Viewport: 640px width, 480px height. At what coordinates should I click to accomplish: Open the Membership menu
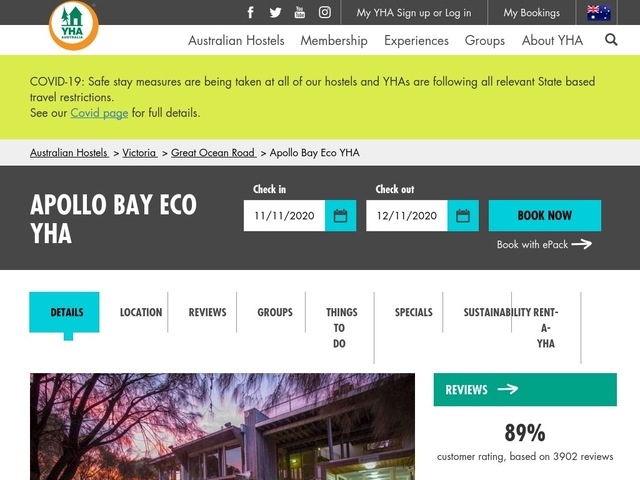click(x=334, y=40)
